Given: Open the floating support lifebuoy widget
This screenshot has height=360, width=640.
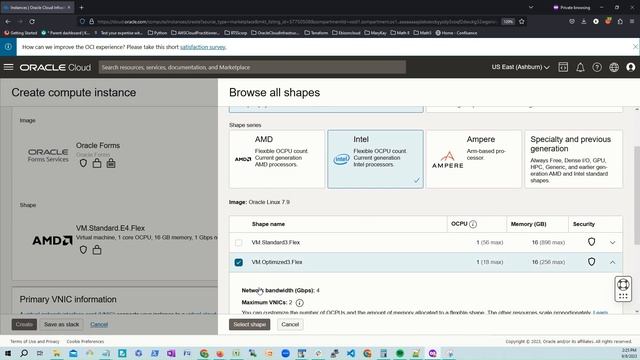Looking at the screenshot, I should point(623,289).
